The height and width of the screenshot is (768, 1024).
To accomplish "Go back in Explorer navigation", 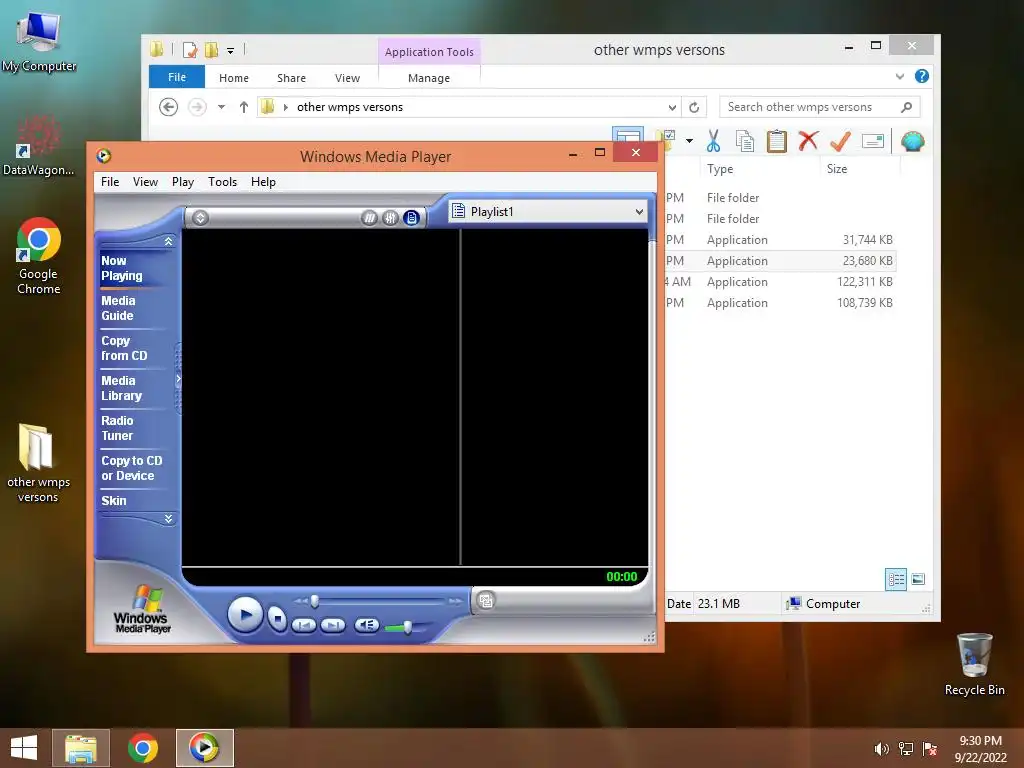I will (x=168, y=106).
